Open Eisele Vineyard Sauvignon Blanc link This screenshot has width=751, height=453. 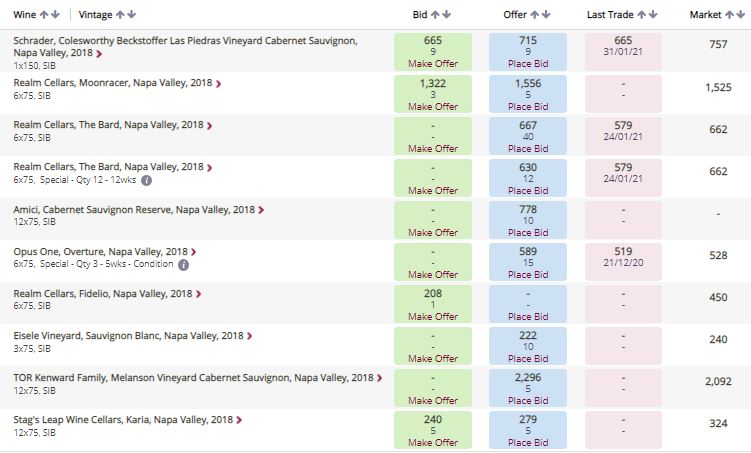[128, 336]
